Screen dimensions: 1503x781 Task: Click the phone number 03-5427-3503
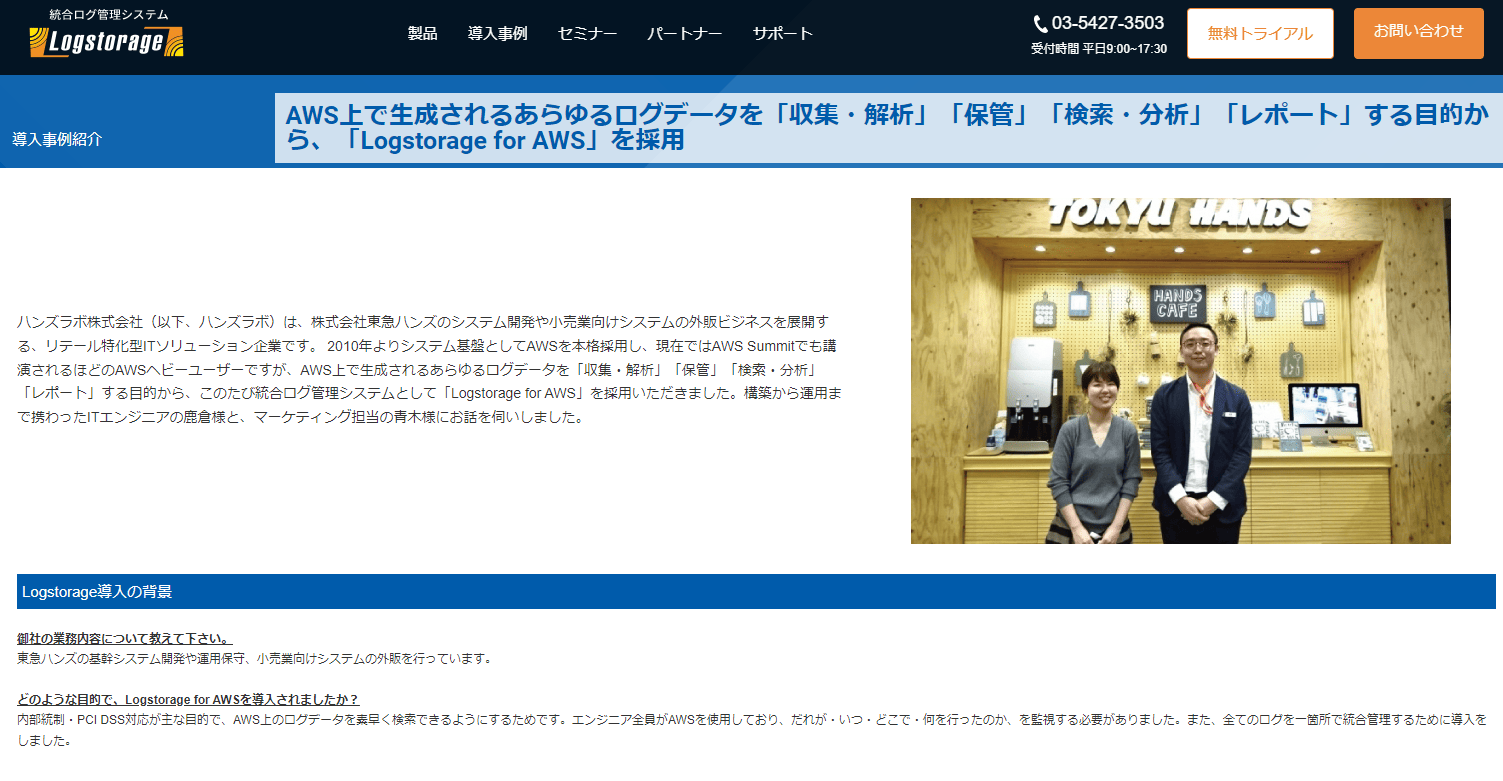1107,23
